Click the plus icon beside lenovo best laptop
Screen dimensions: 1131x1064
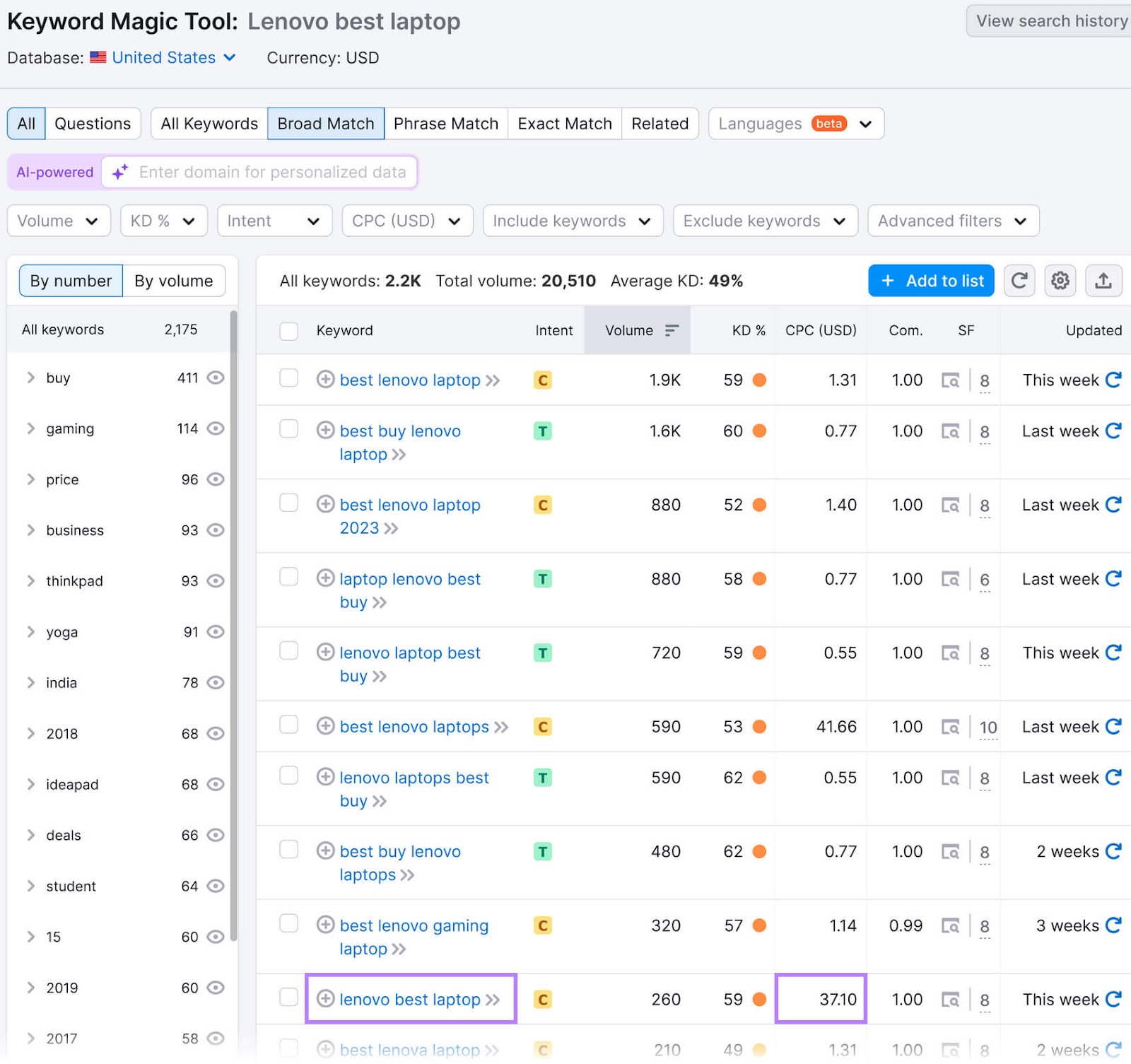tap(325, 999)
